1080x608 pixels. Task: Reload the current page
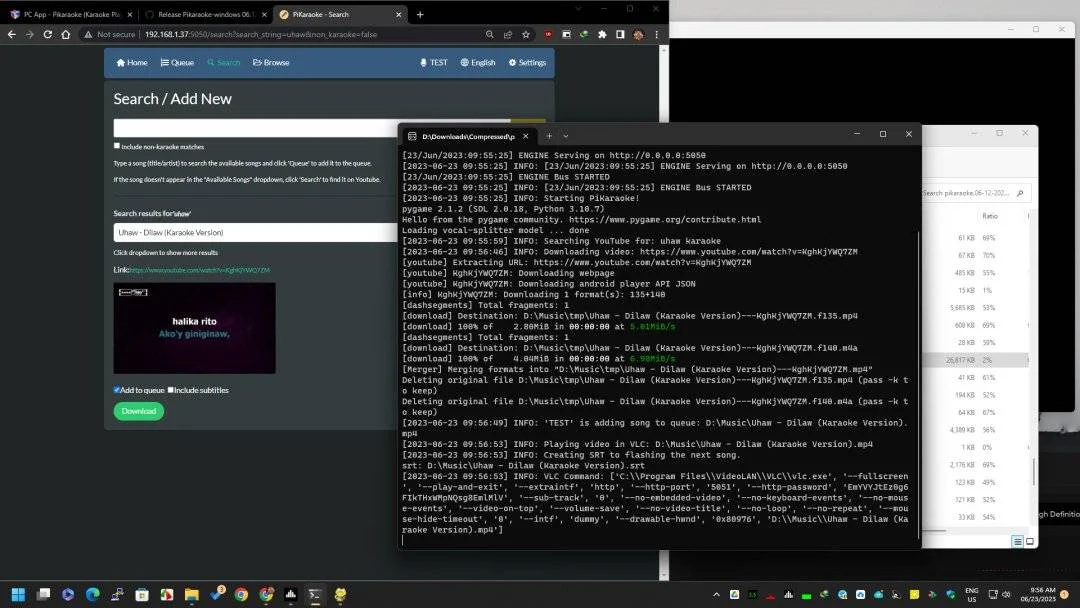coord(48,34)
